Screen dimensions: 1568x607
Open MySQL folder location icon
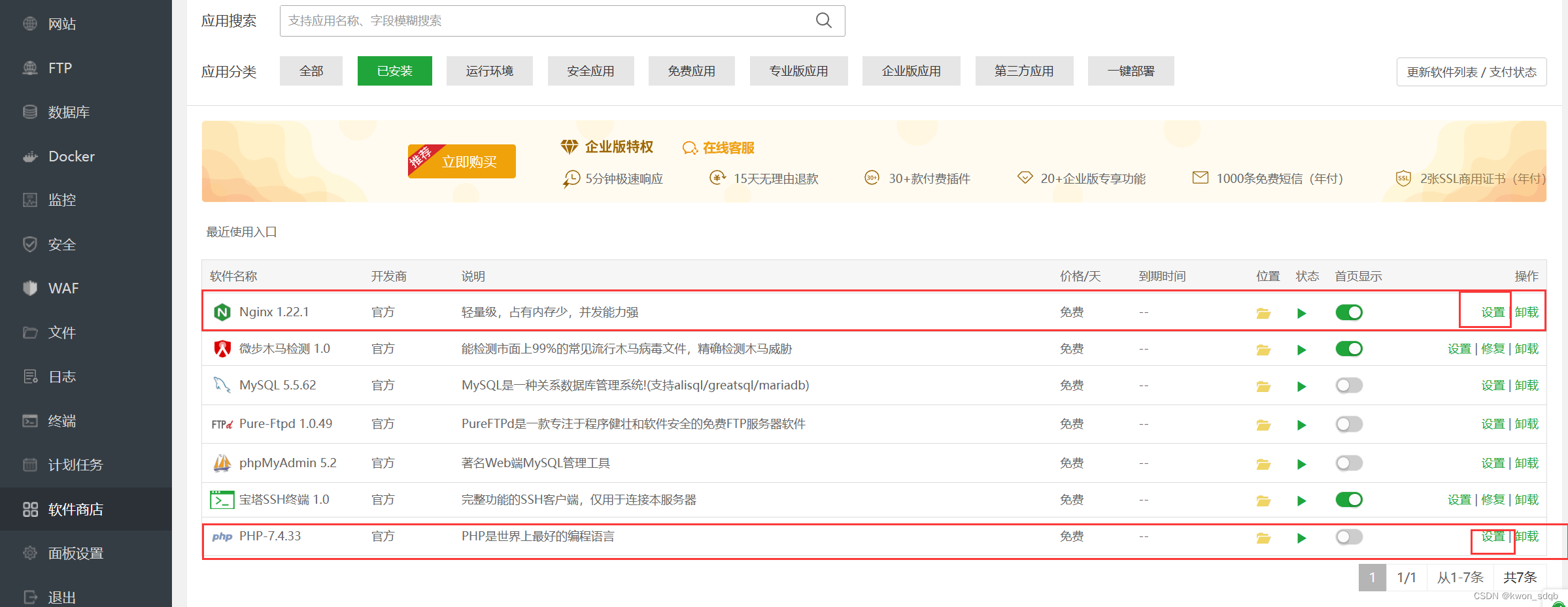pyautogui.click(x=1263, y=386)
